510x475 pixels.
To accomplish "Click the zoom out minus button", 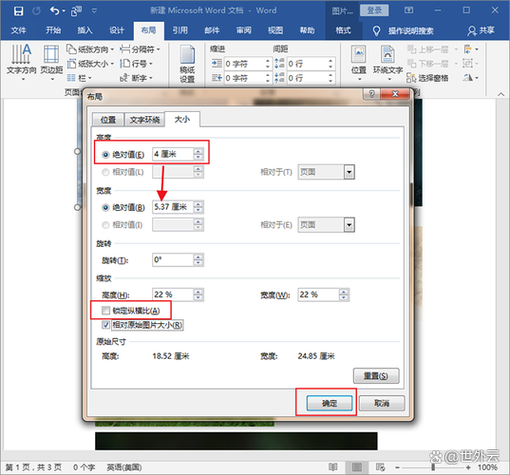I will click(397, 467).
